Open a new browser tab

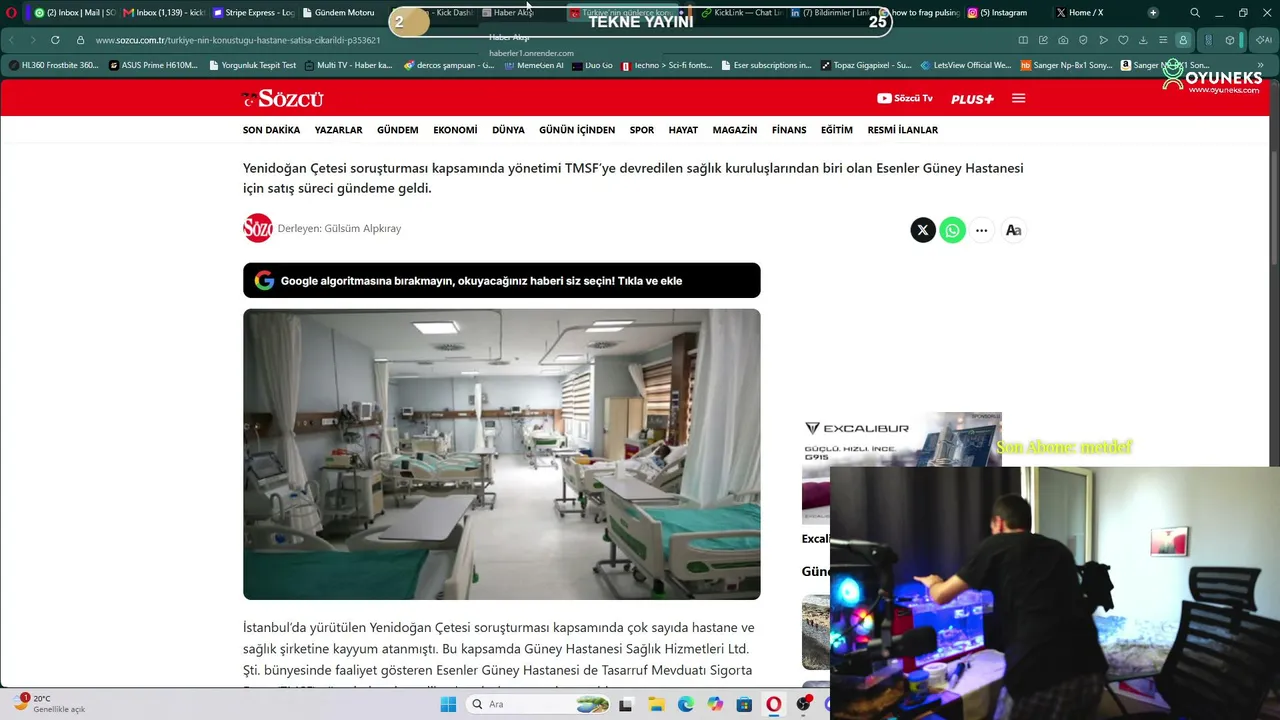[x=1153, y=13]
